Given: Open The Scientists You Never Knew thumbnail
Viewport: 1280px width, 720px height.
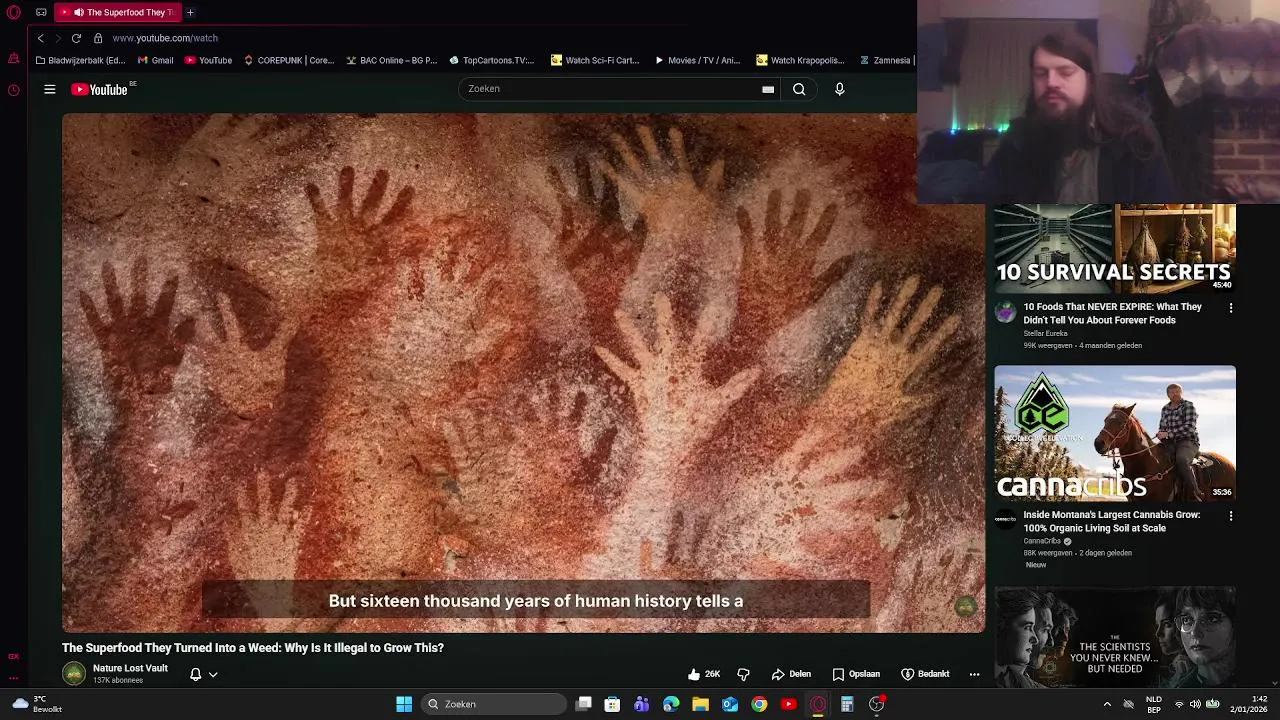Looking at the screenshot, I should (x=1115, y=637).
